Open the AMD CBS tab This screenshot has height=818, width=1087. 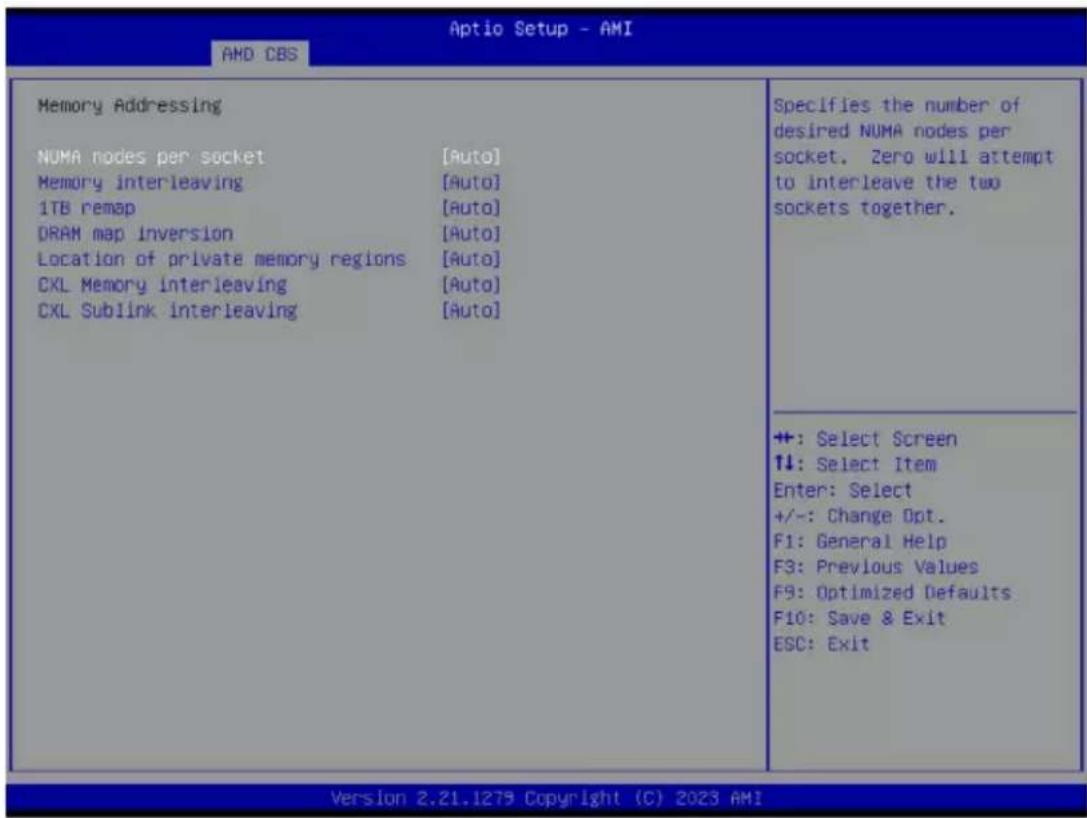260,54
